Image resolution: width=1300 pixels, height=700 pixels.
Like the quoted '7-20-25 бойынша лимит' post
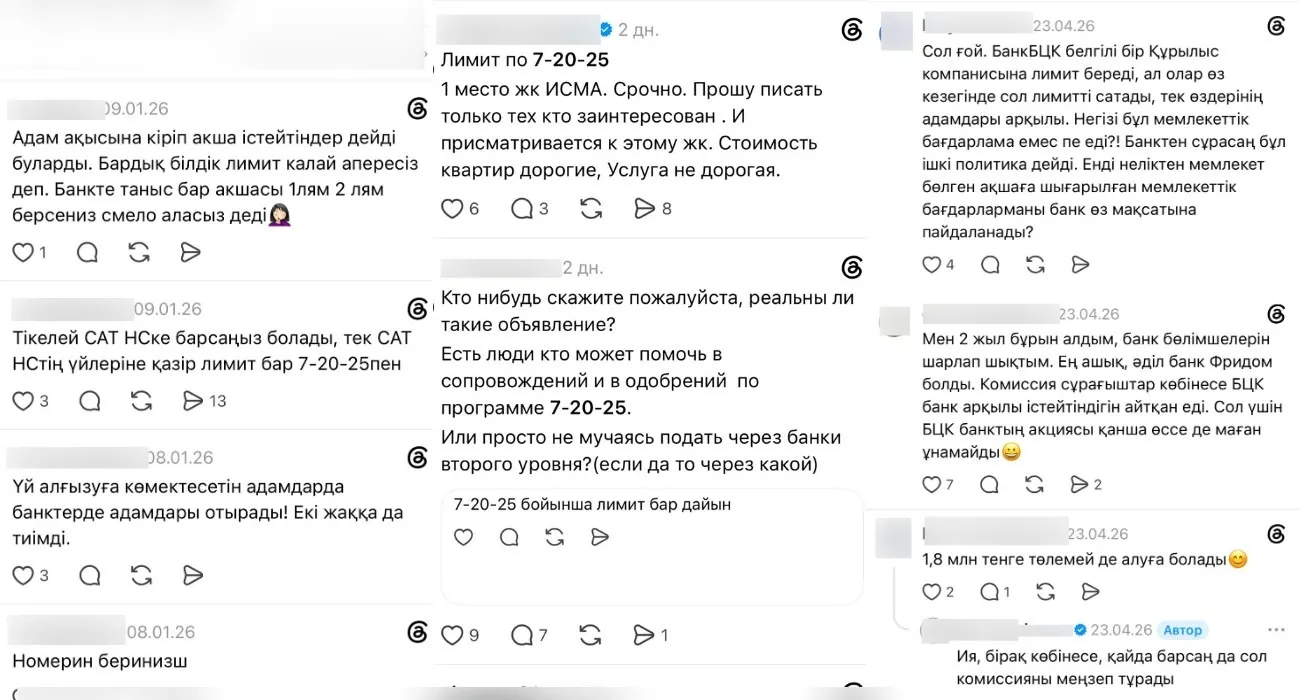click(463, 537)
